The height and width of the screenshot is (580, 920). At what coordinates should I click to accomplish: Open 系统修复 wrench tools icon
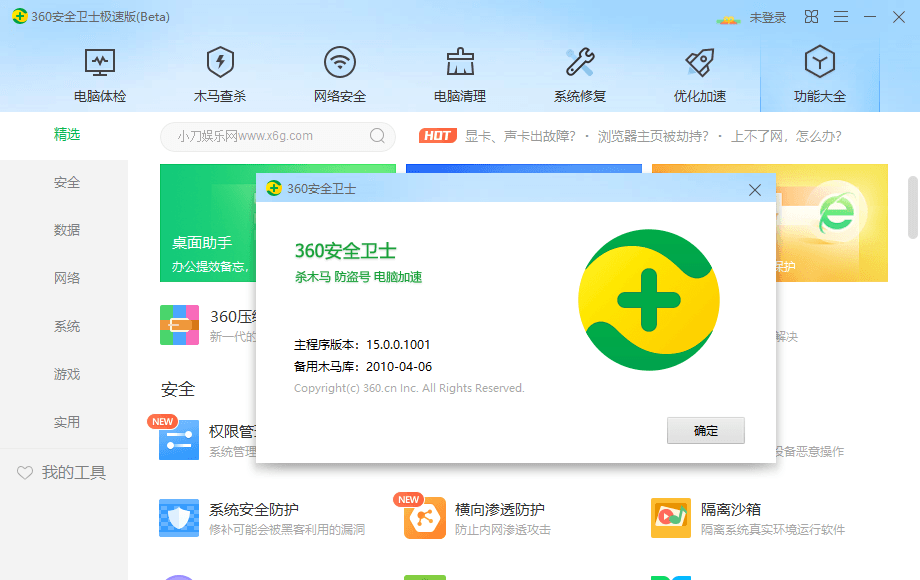click(x=580, y=63)
